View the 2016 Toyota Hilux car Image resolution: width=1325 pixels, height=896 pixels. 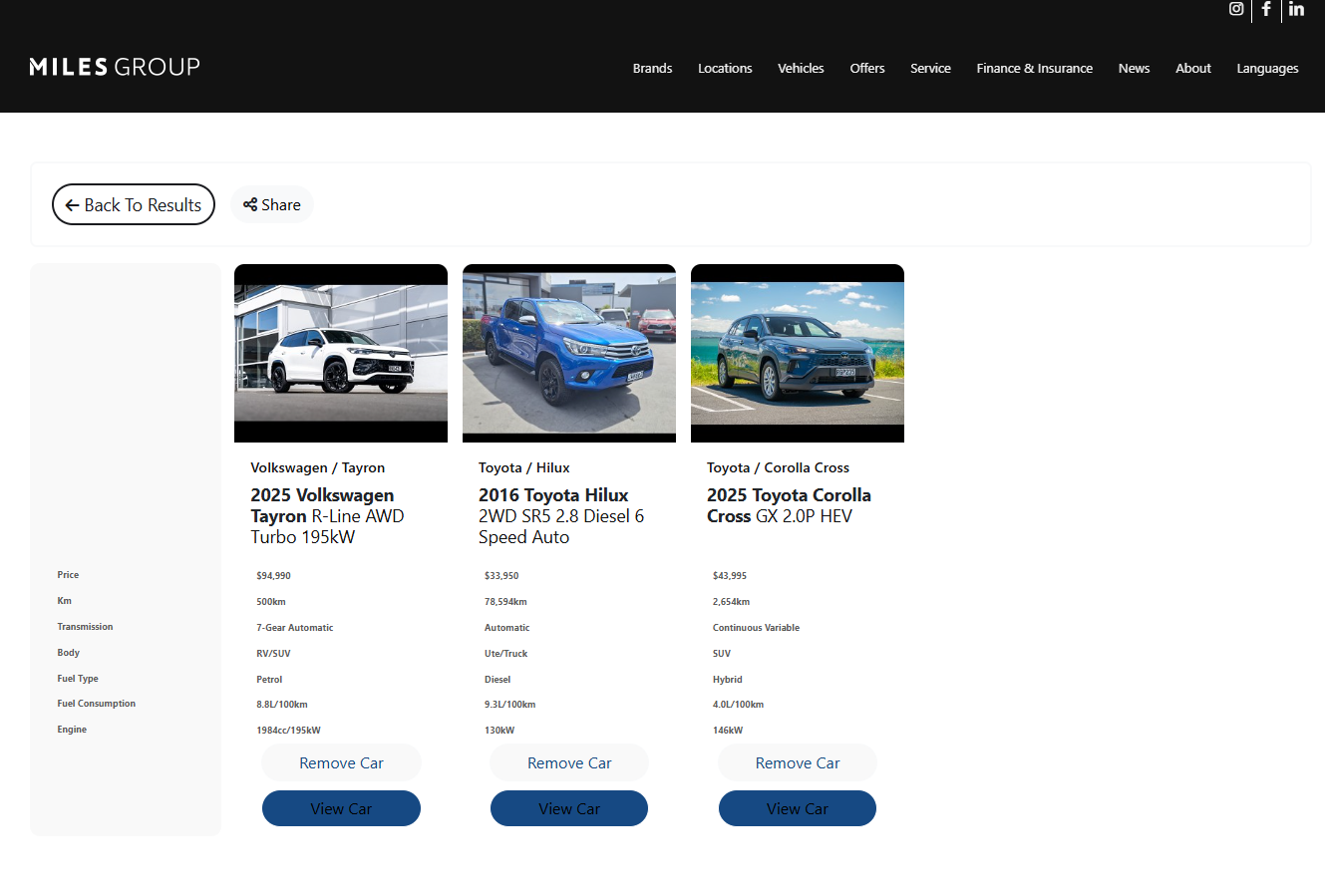coord(569,808)
